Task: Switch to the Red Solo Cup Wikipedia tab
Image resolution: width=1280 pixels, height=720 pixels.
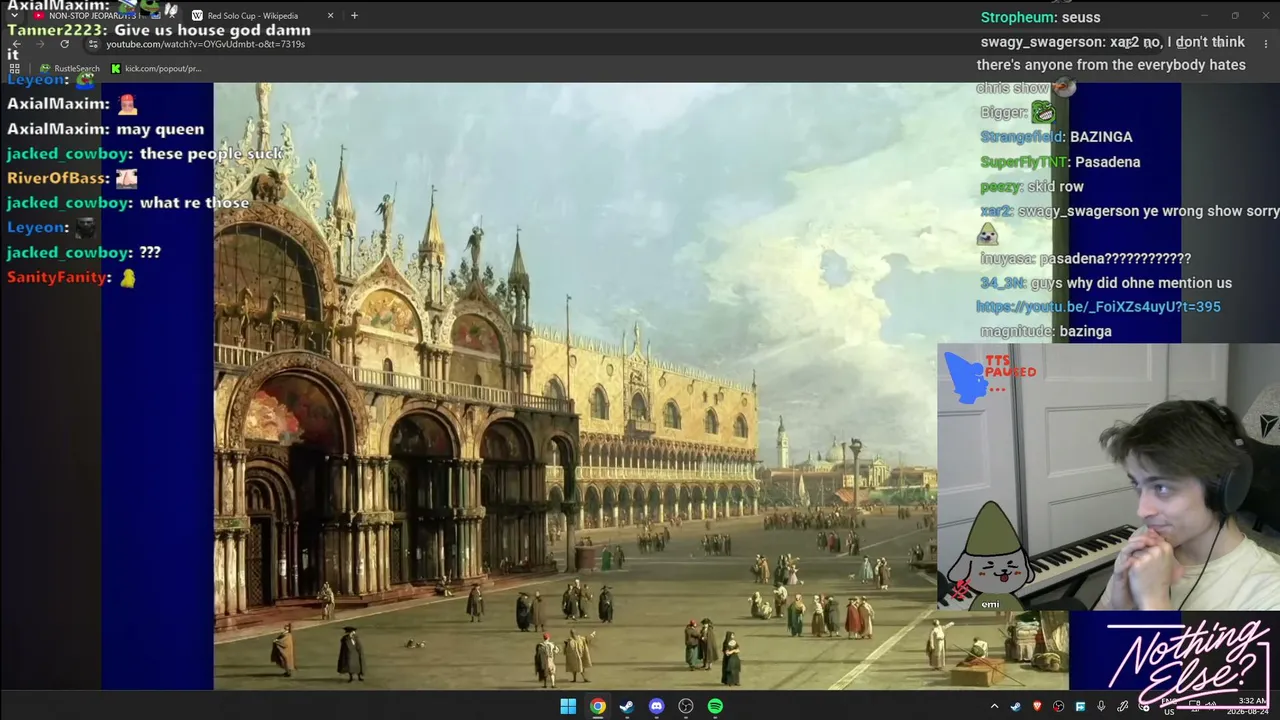Action: 262,15
